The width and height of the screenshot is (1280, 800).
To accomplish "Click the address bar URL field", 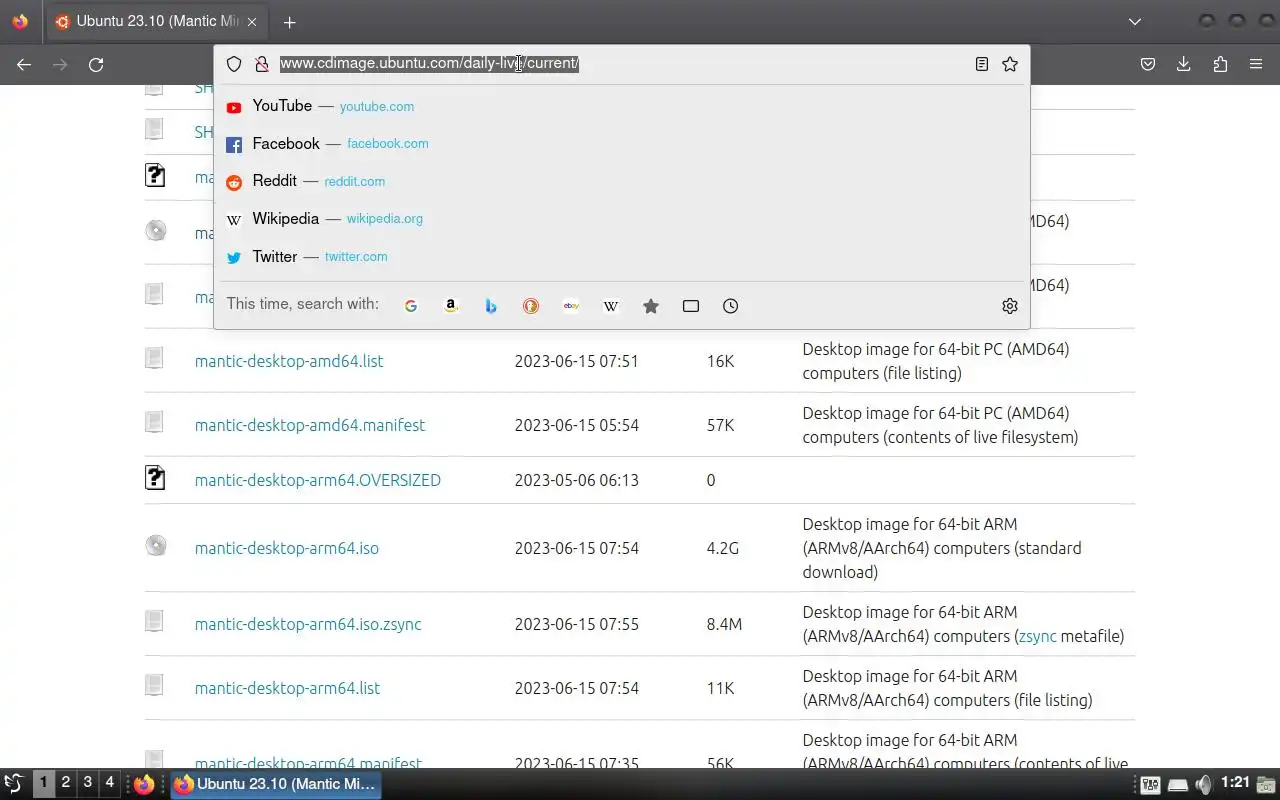I will 622,63.
